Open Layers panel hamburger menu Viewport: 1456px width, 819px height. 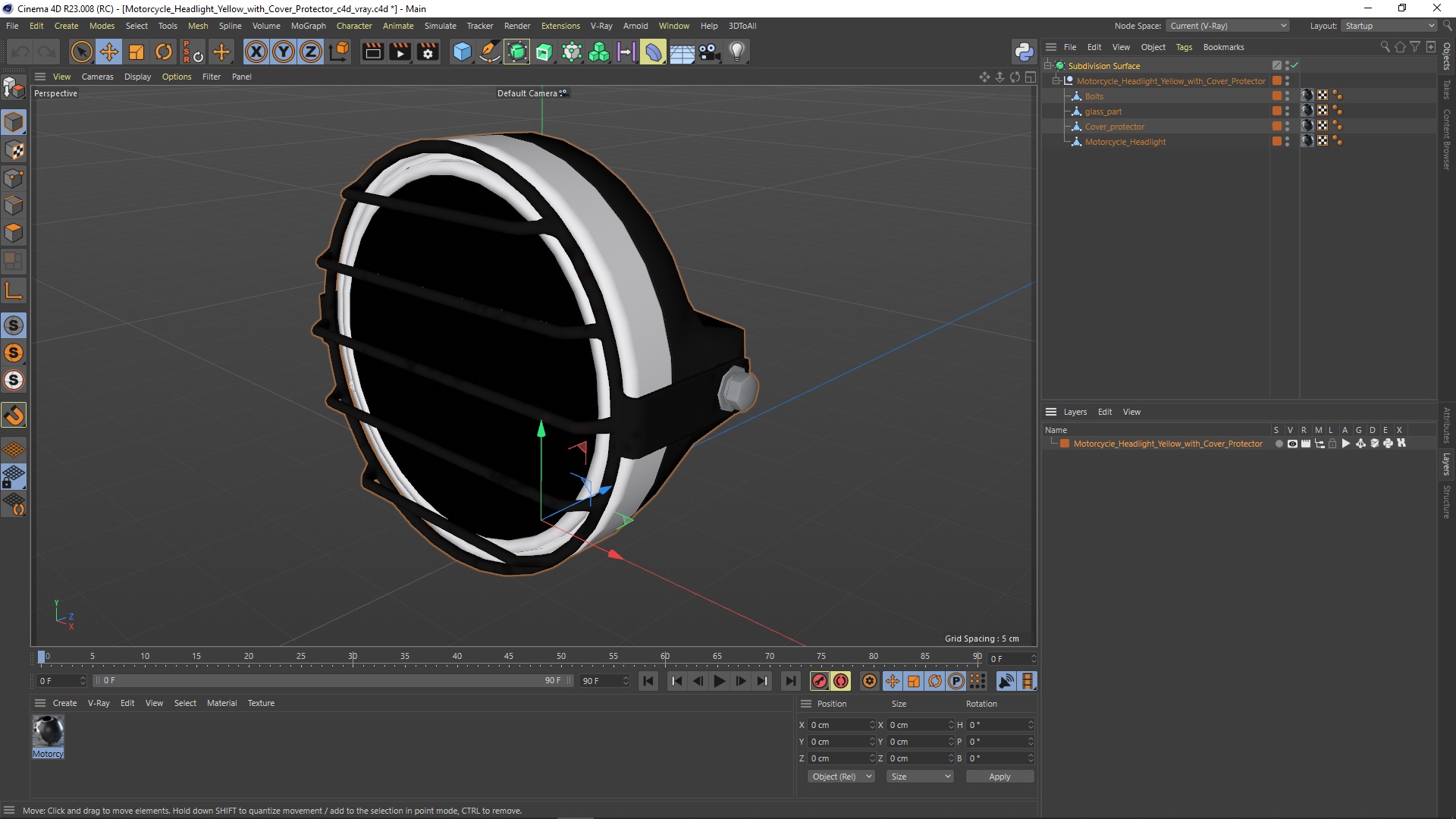(x=1051, y=412)
